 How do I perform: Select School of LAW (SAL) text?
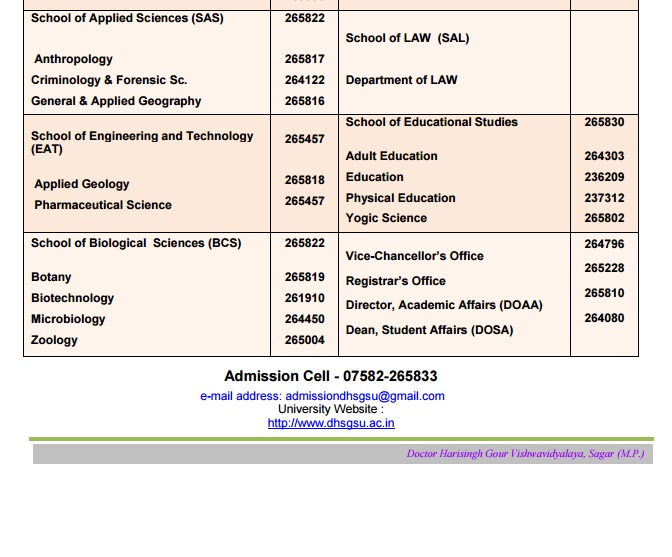[x=407, y=38]
